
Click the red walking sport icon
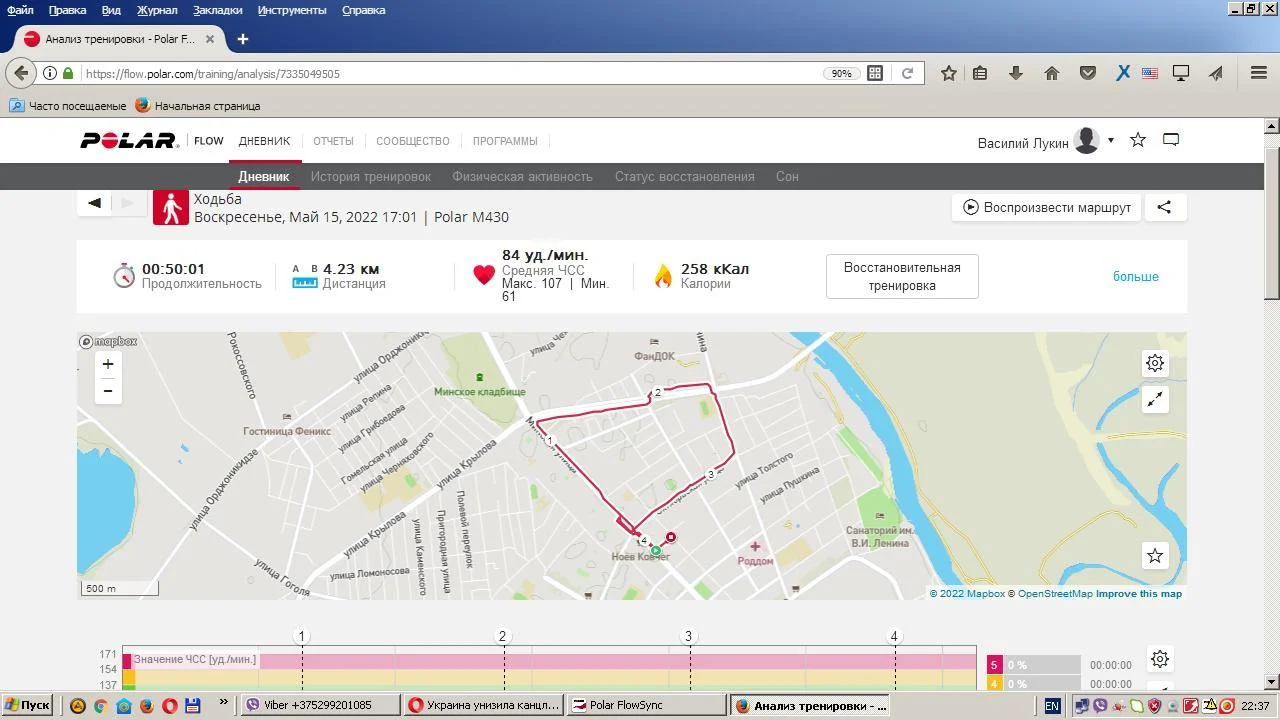pyautogui.click(x=171, y=207)
